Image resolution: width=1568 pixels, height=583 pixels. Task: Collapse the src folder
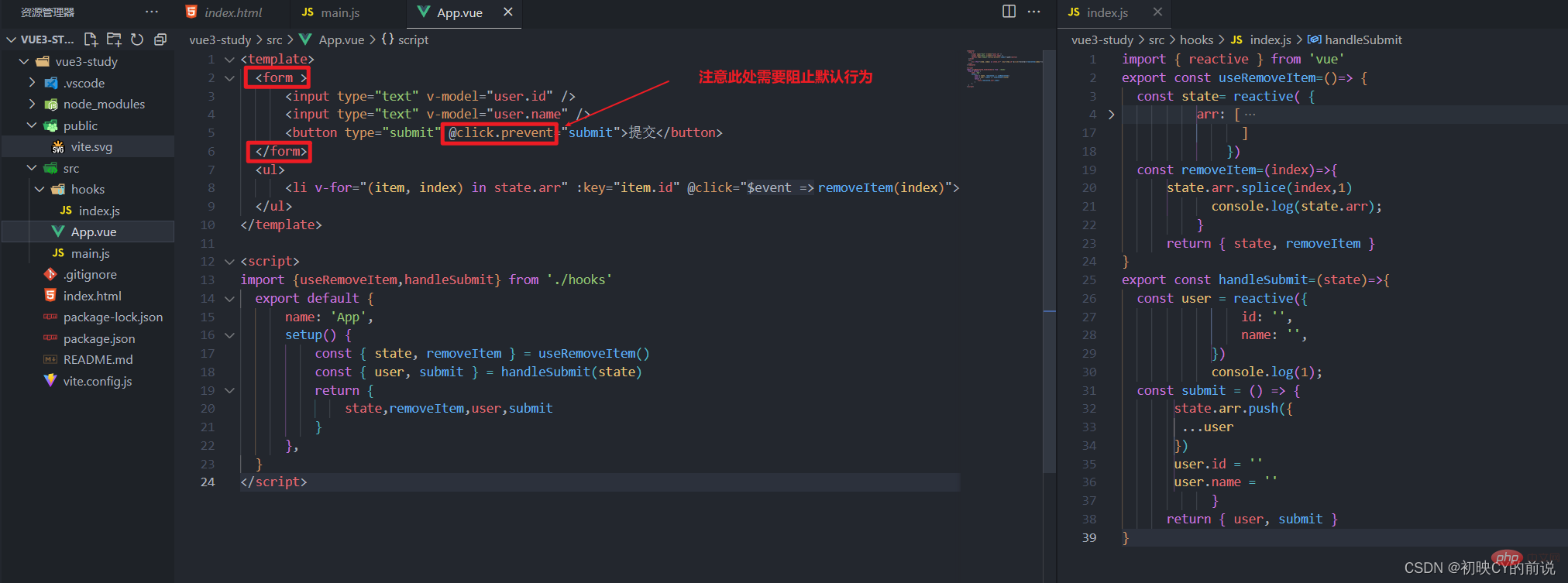32,167
